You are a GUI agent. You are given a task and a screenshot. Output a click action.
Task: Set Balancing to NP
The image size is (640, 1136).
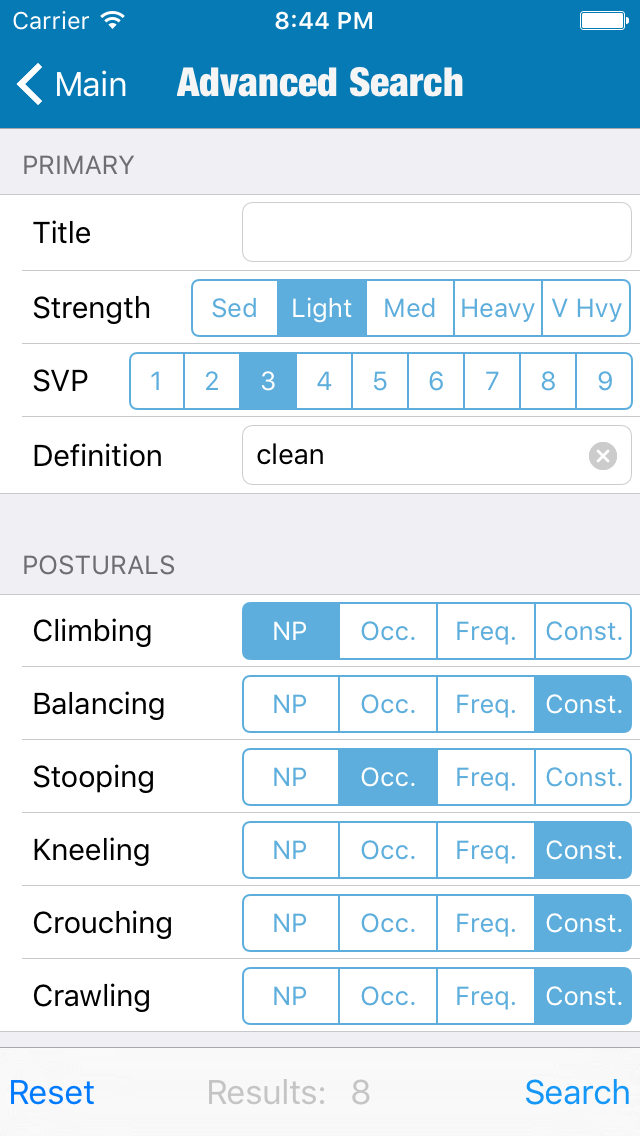pos(290,704)
